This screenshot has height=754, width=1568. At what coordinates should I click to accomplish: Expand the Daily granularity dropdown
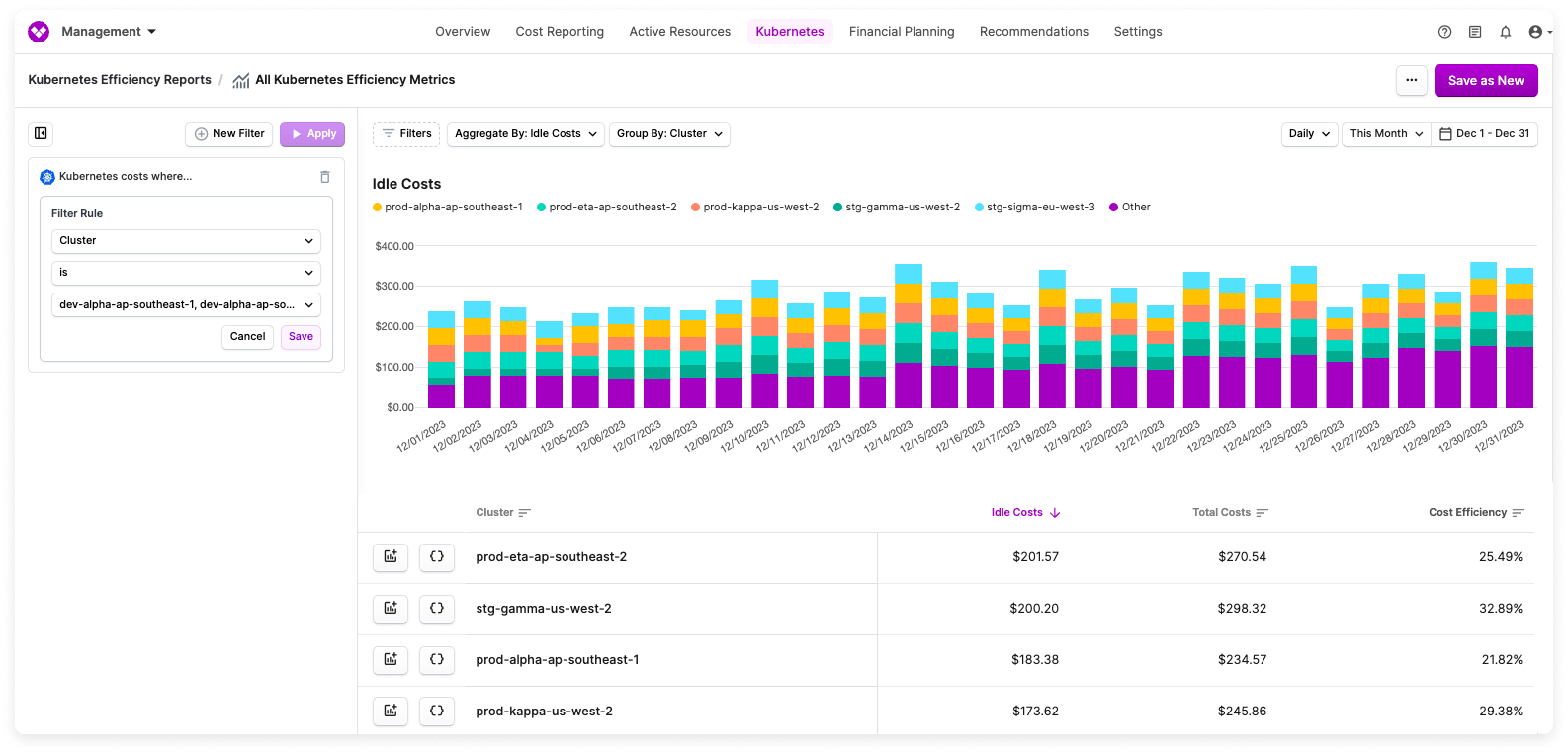tap(1308, 134)
